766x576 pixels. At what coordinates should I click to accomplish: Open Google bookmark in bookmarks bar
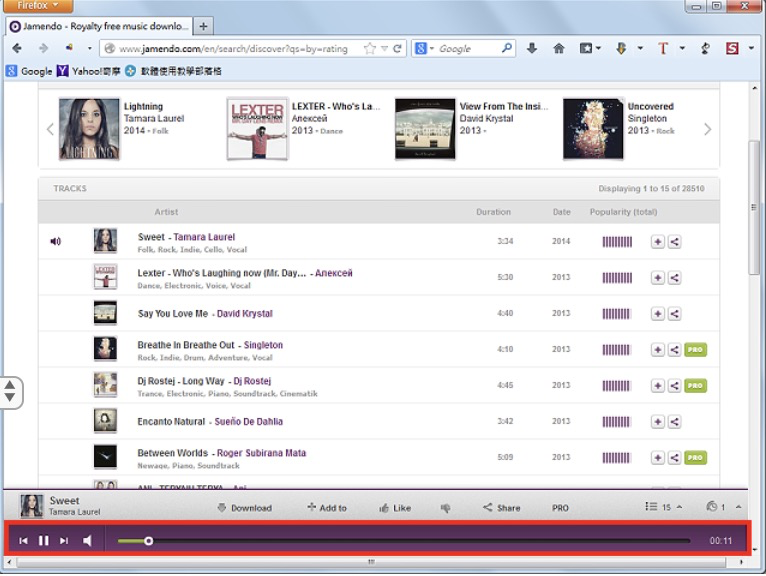pyautogui.click(x=29, y=71)
